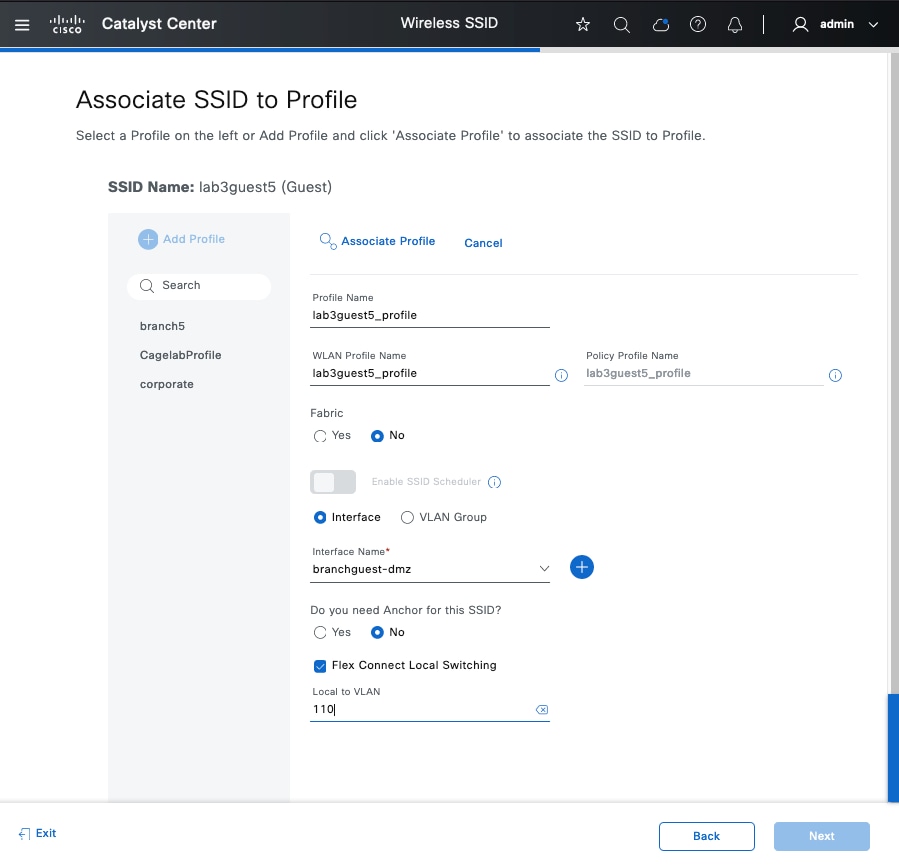Open the notifications bell
This screenshot has height=866, width=899.
(736, 25)
